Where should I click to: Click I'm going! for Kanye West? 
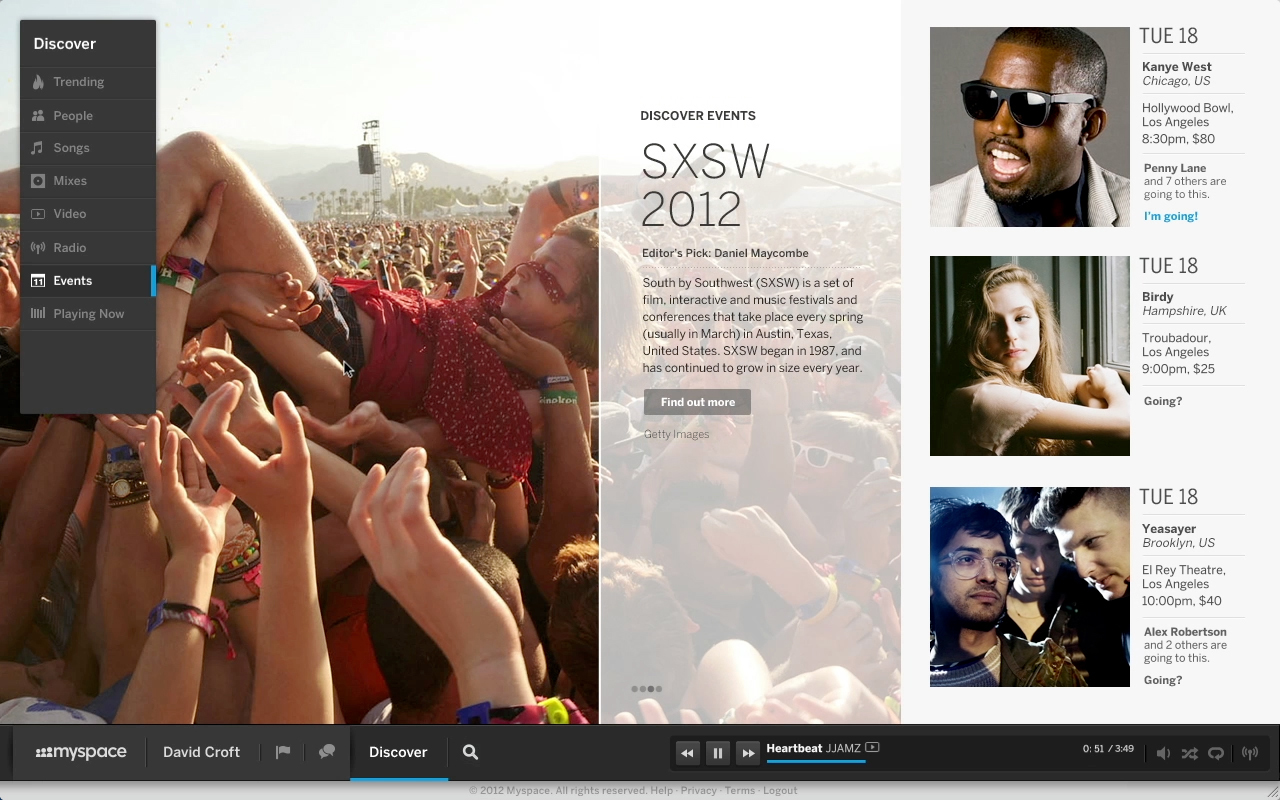coord(1171,216)
